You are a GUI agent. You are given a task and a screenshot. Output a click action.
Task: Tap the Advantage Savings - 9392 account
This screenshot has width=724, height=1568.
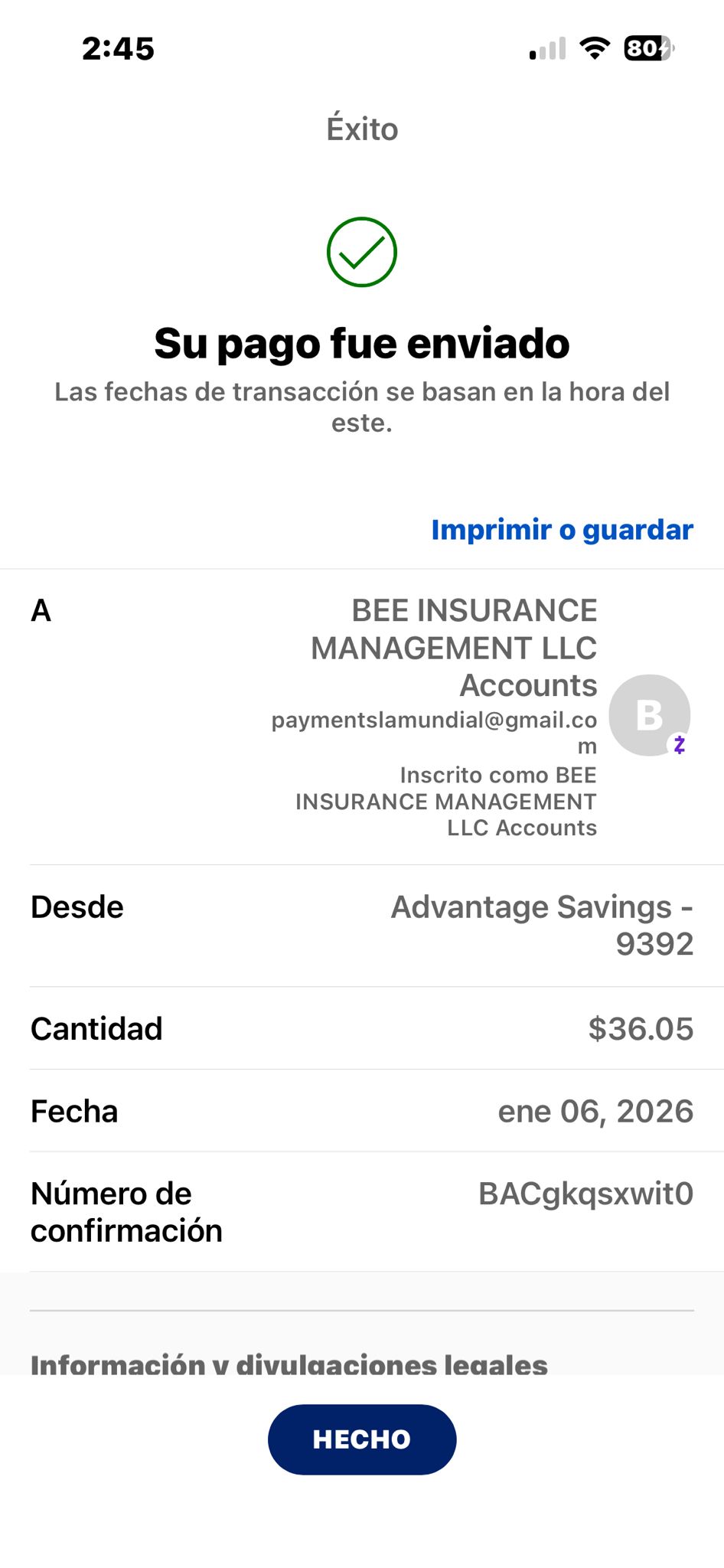tap(542, 925)
